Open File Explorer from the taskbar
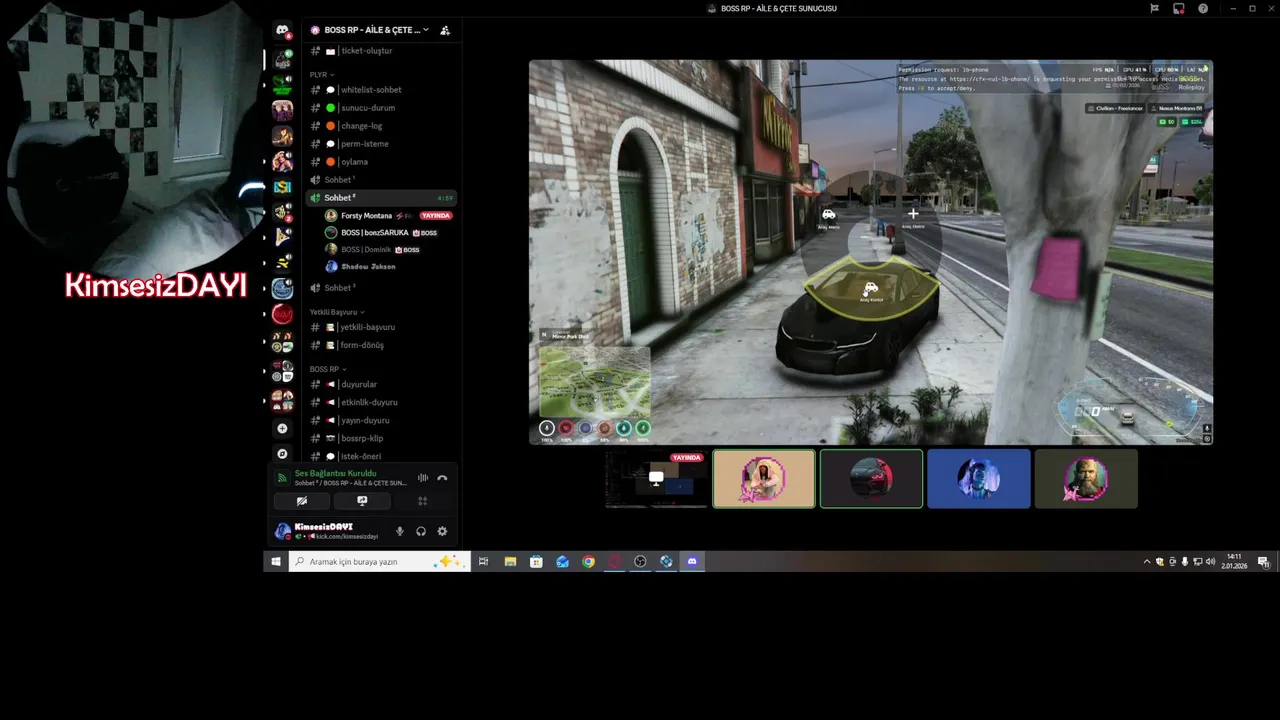 (510, 562)
